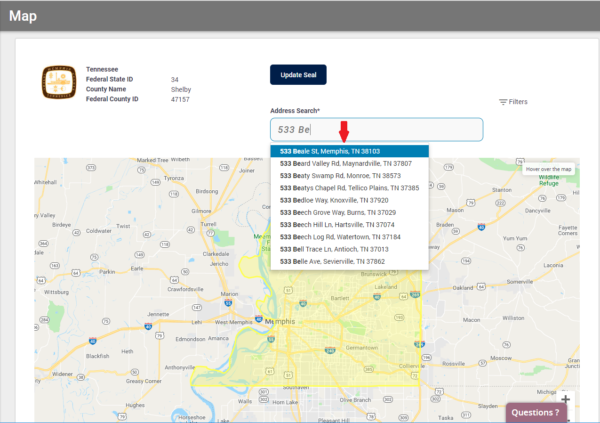Click the Olive Branch map label
600x423 pixels.
coord(355,400)
